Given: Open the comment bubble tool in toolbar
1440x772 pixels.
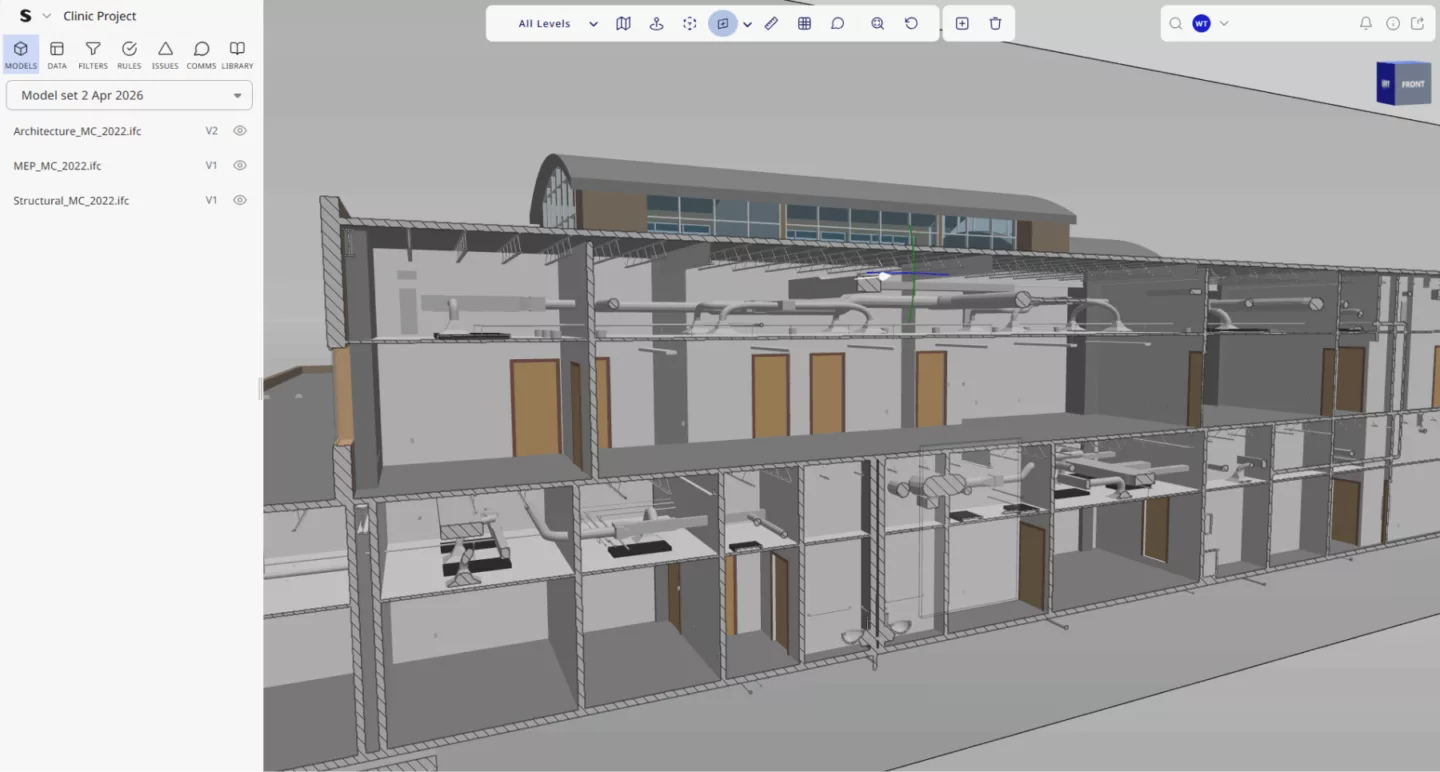Looking at the screenshot, I should pos(838,24).
